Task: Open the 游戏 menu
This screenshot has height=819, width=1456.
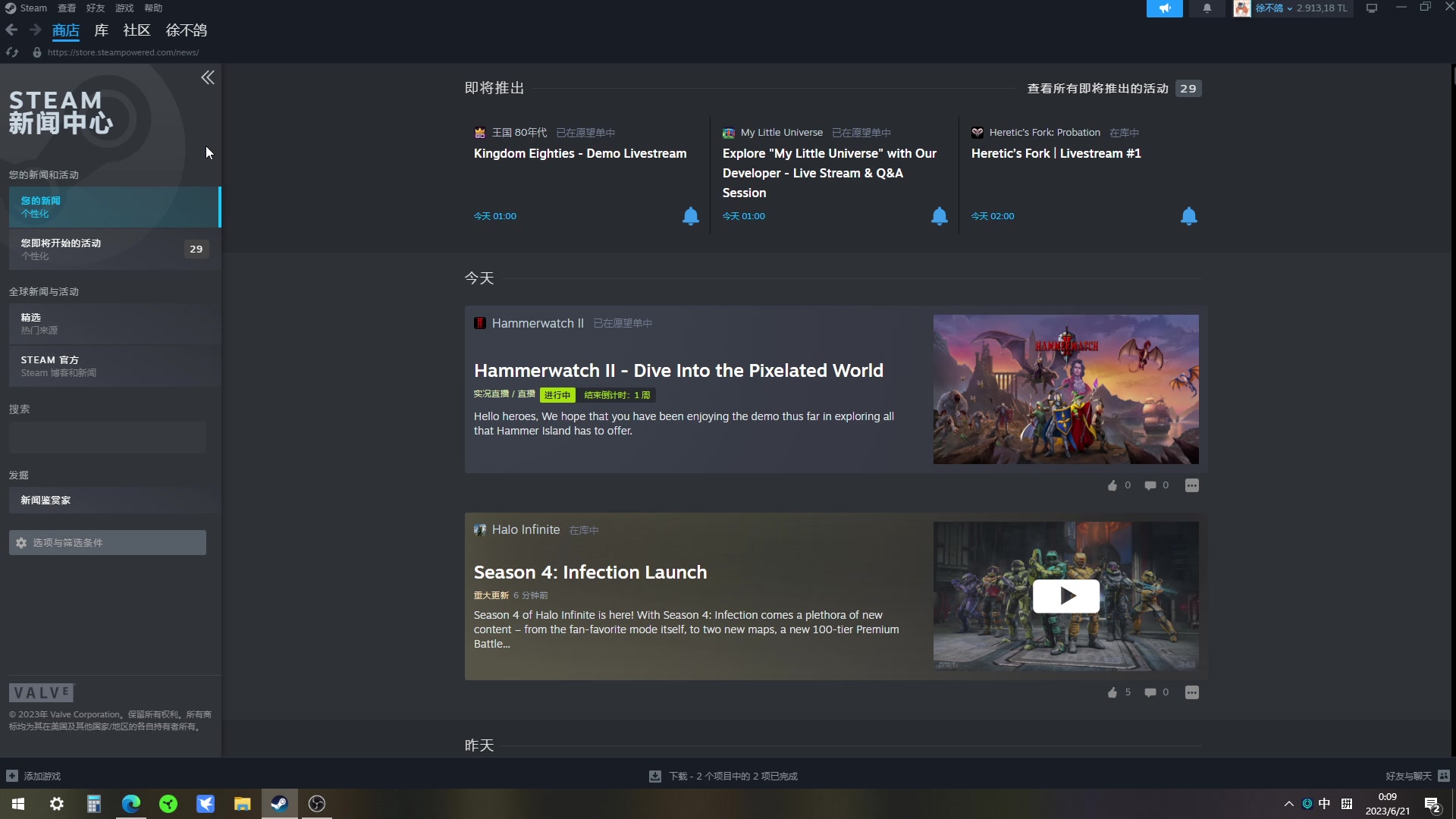Action: [x=124, y=8]
